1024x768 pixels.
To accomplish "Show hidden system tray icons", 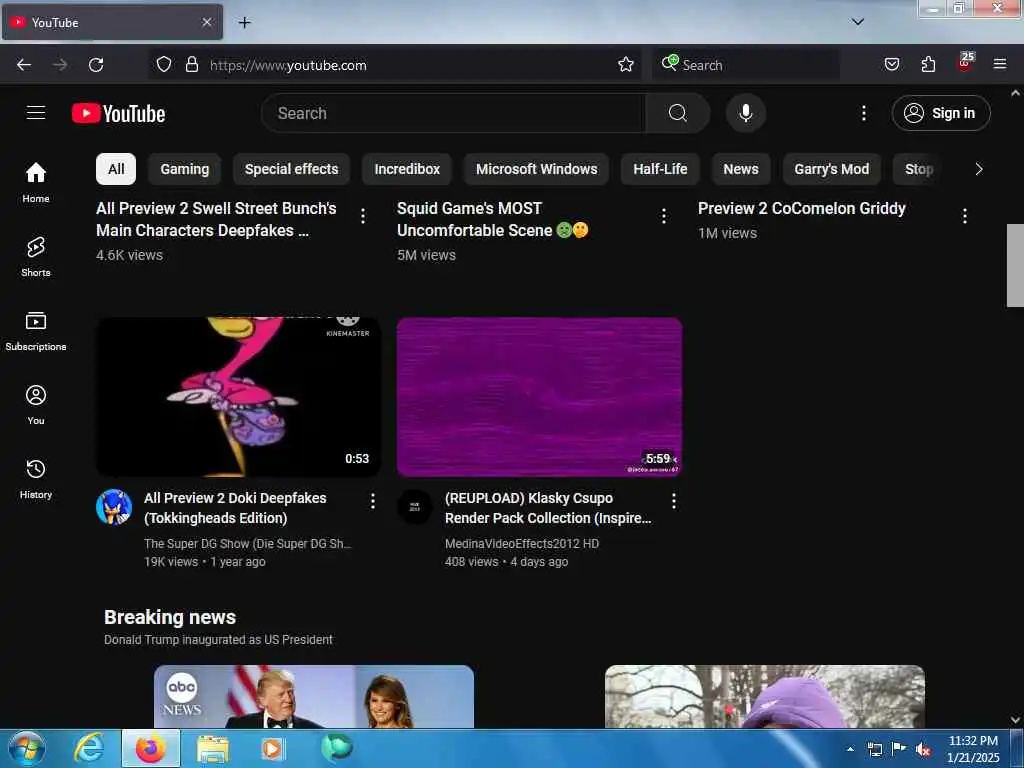I will coord(850,749).
